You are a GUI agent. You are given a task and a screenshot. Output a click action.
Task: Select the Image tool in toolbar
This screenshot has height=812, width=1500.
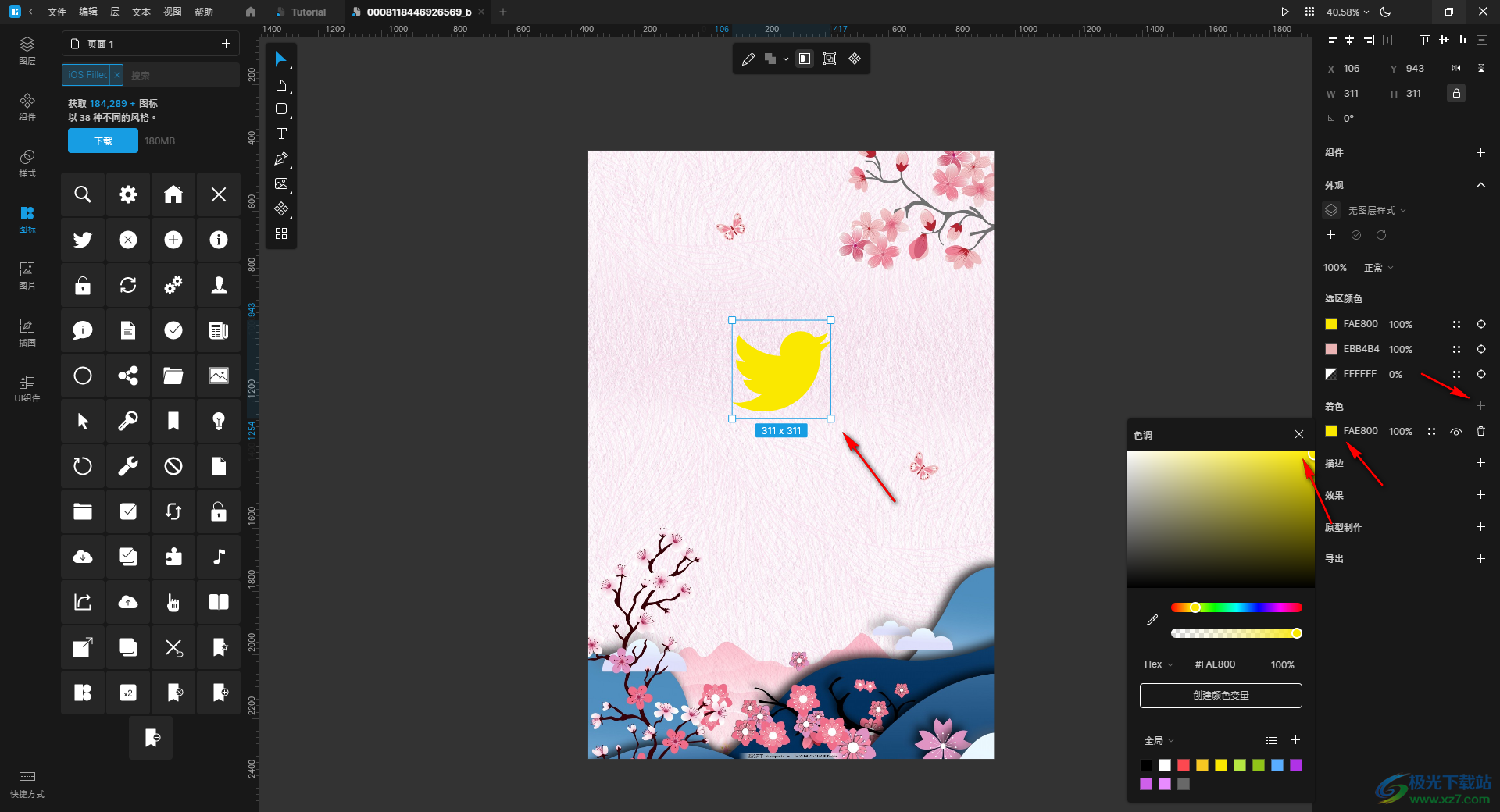280,184
